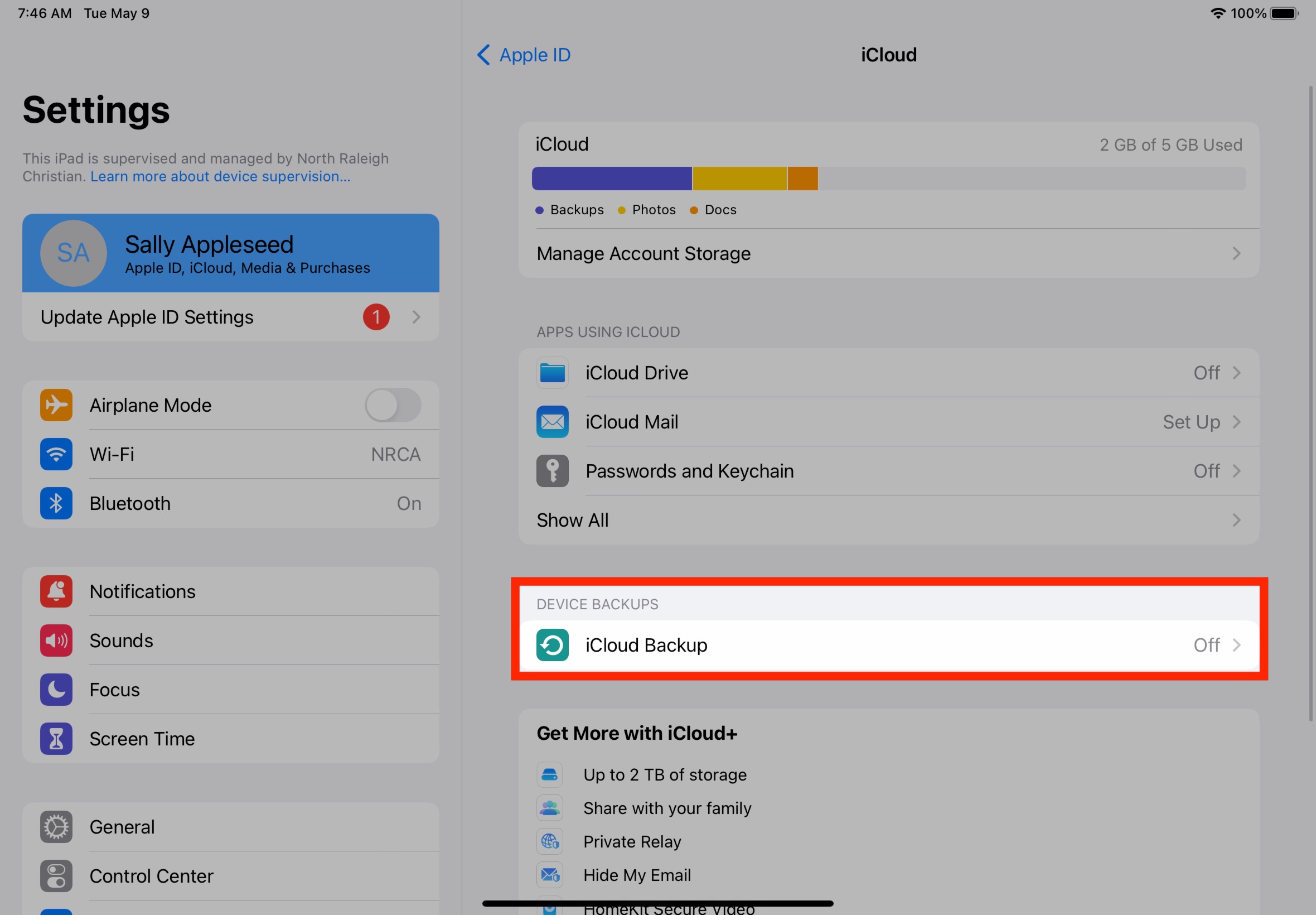
Task: Tap the Control Center icon
Action: pos(56,876)
